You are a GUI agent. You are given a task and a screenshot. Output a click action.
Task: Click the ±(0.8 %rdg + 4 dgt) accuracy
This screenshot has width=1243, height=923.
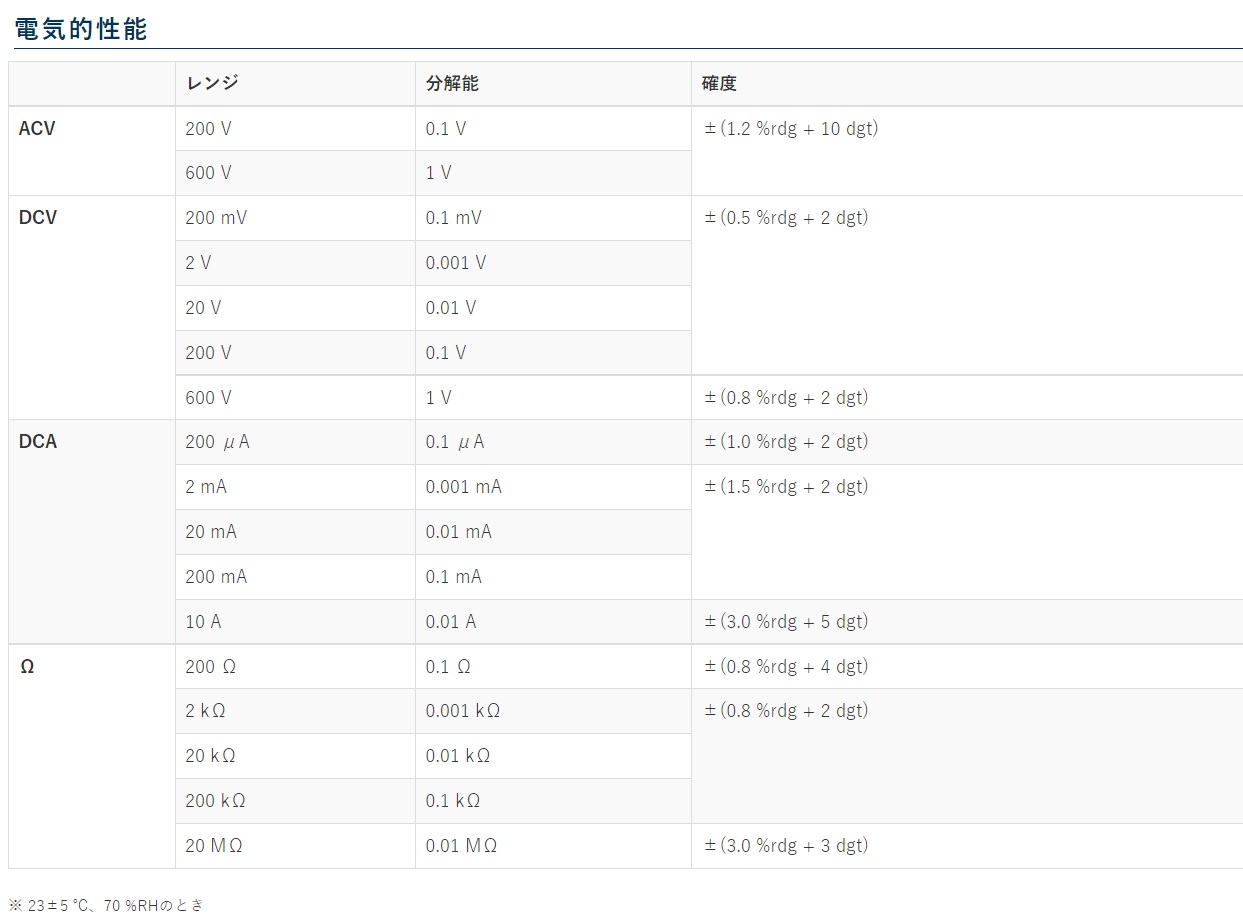pyautogui.click(x=786, y=667)
